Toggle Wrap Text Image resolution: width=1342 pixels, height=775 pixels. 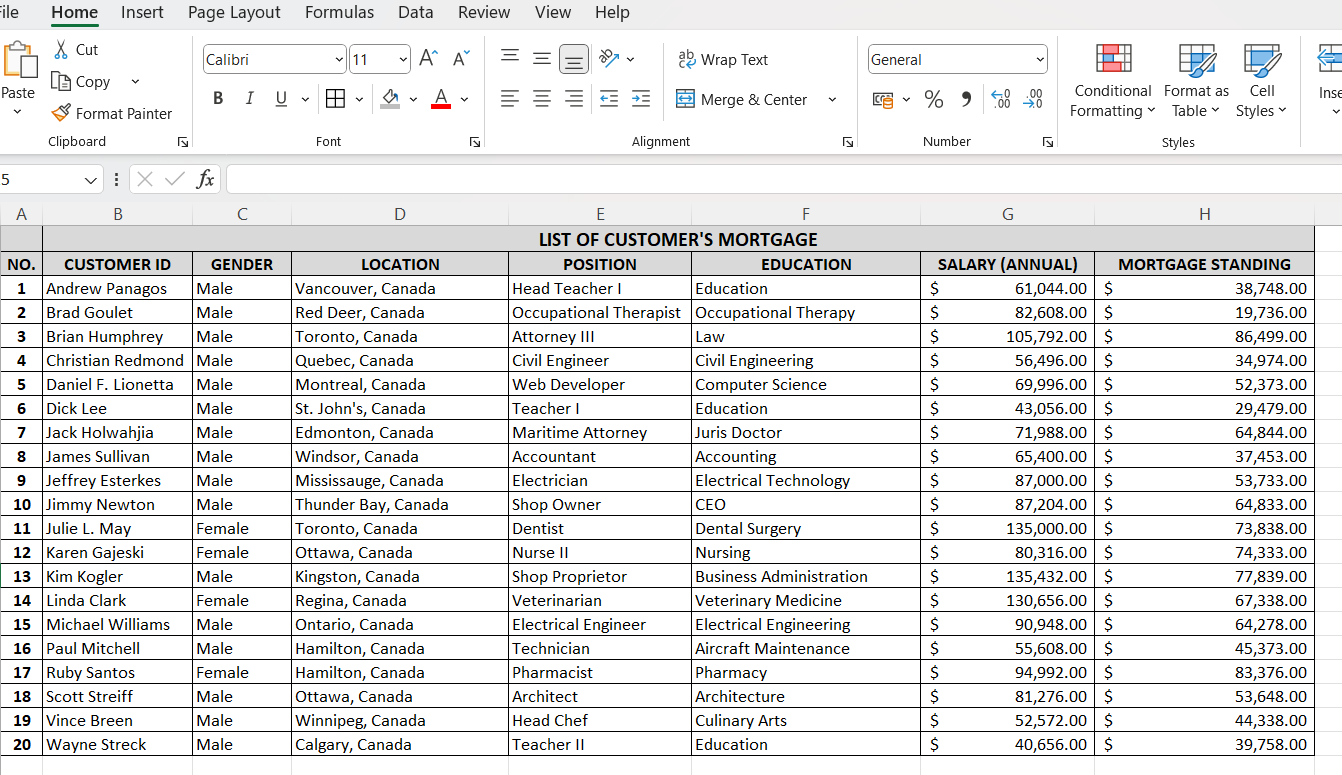pyautogui.click(x=723, y=59)
